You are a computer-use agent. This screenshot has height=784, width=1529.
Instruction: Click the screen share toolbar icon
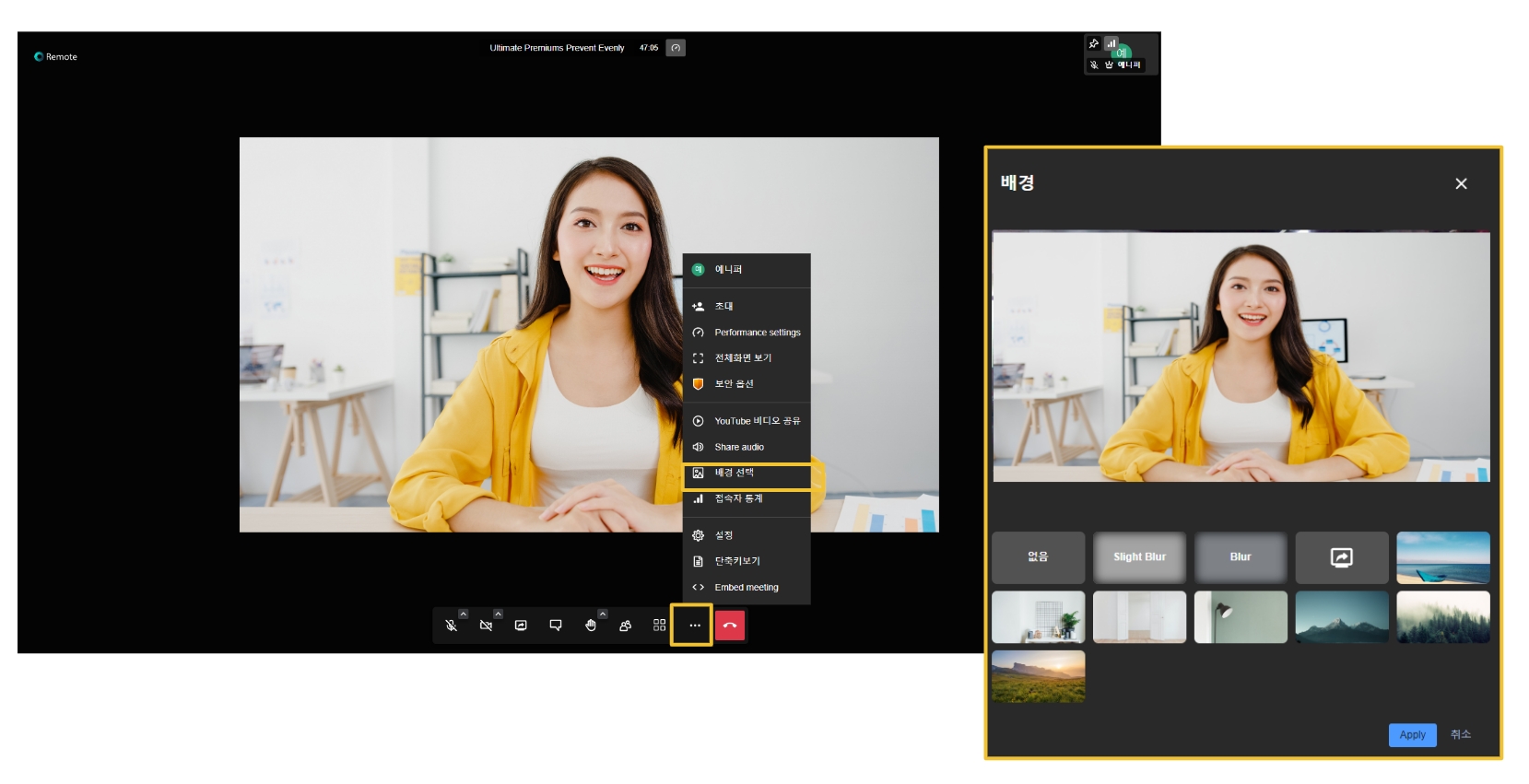click(521, 626)
